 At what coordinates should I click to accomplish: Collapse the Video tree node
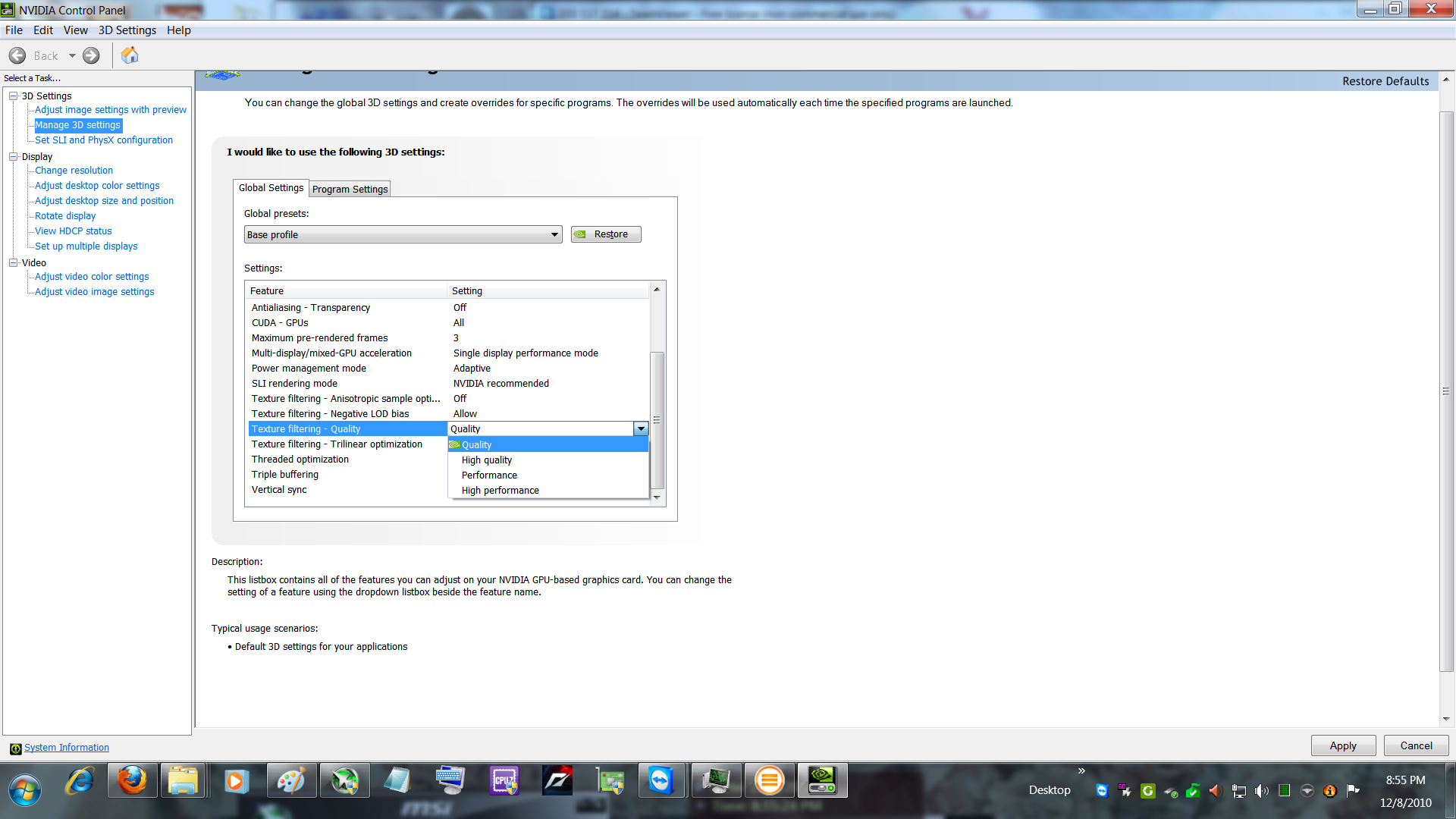coord(13,263)
